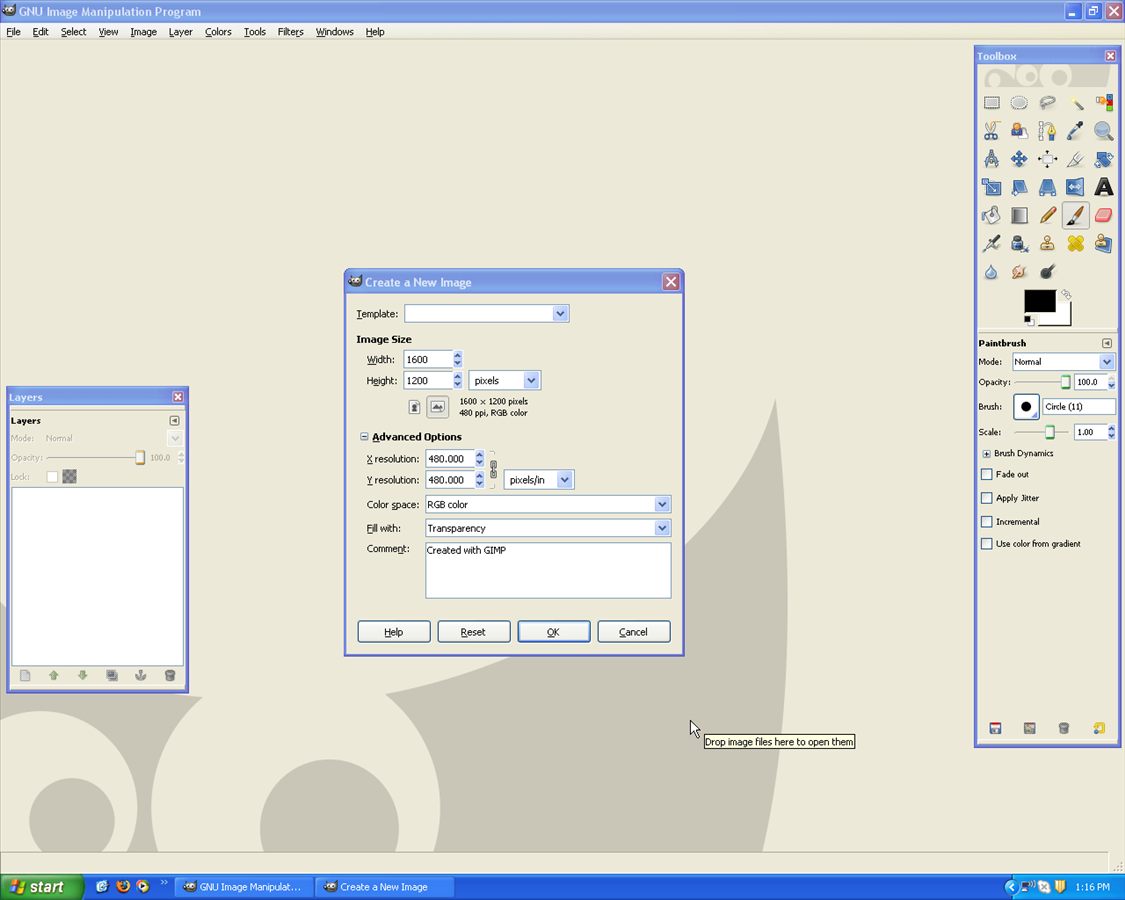Open the Template dropdown

tap(487, 314)
